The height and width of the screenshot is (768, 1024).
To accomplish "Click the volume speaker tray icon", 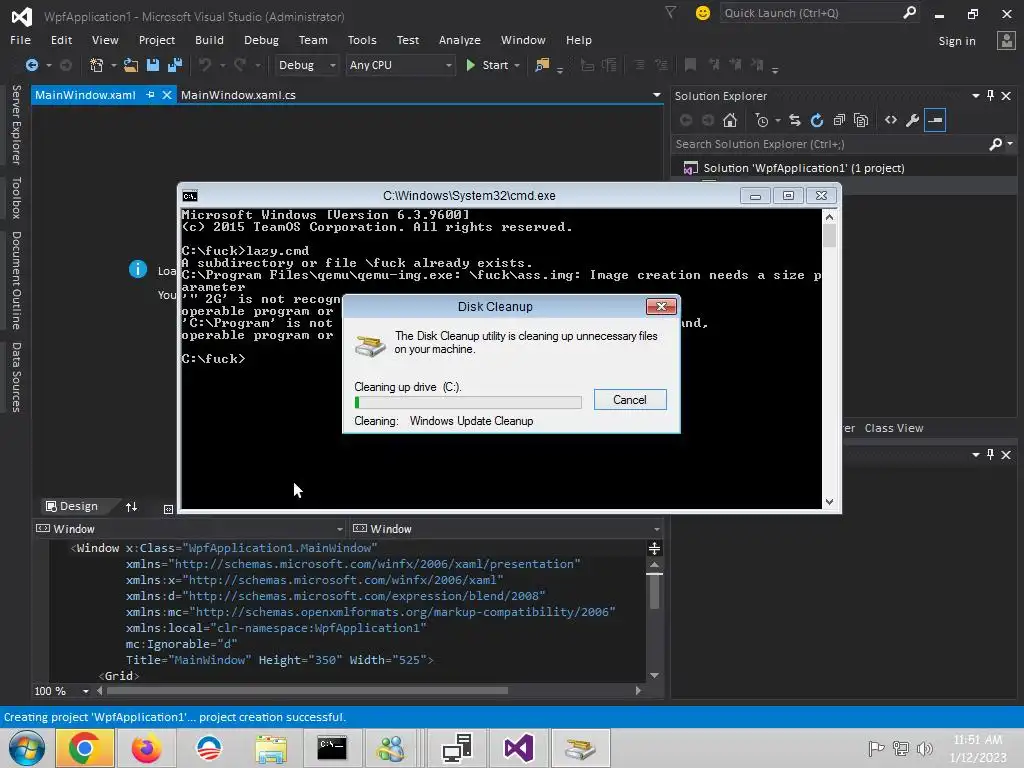I will click(x=924, y=748).
